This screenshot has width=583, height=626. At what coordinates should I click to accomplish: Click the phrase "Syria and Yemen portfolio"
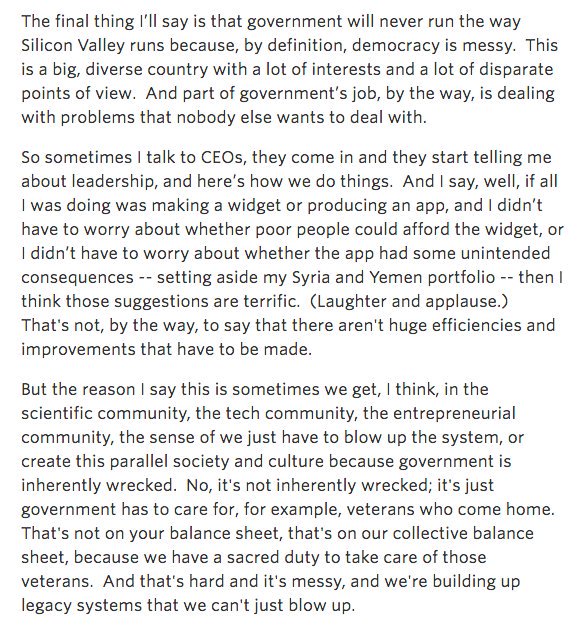[393, 277]
